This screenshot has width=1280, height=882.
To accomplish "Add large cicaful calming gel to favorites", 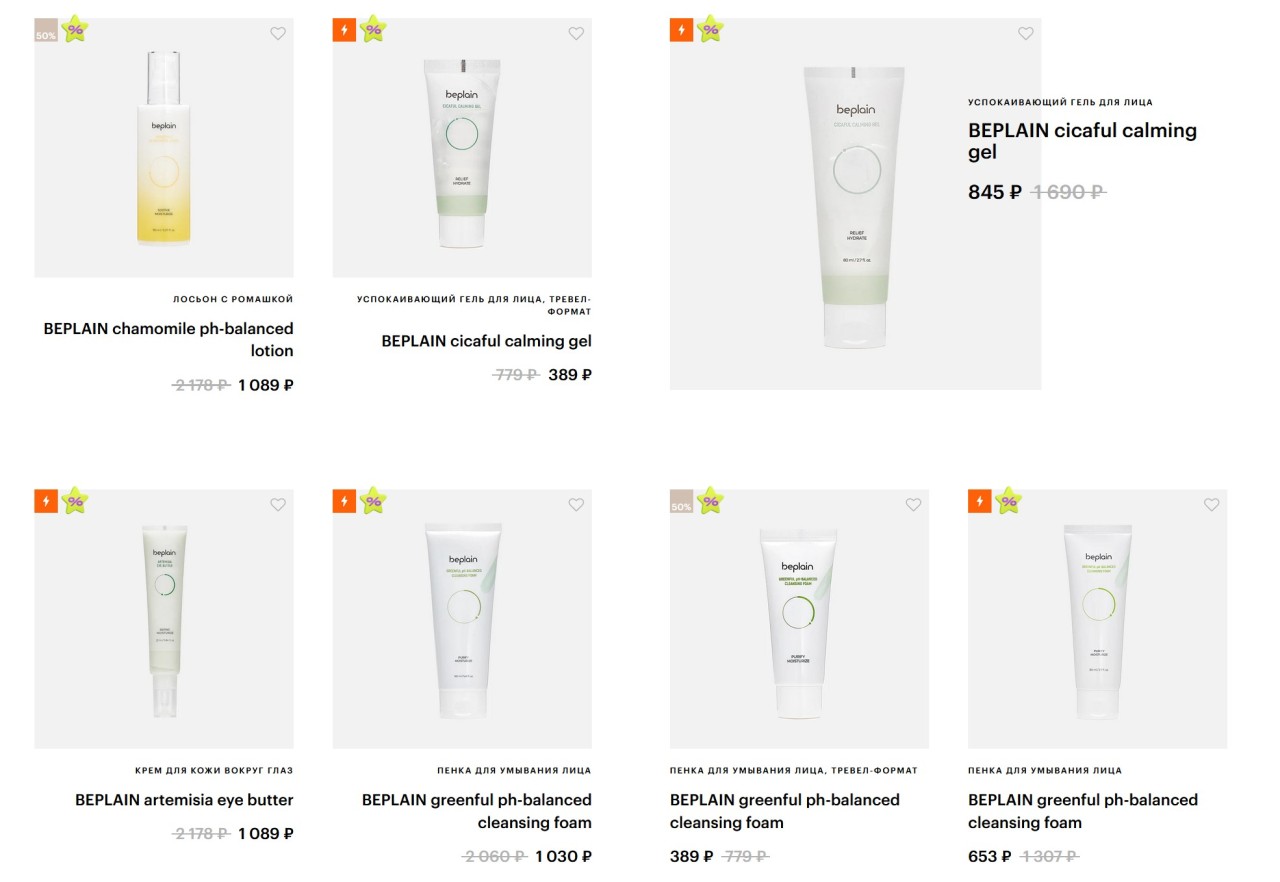I will coord(1025,33).
